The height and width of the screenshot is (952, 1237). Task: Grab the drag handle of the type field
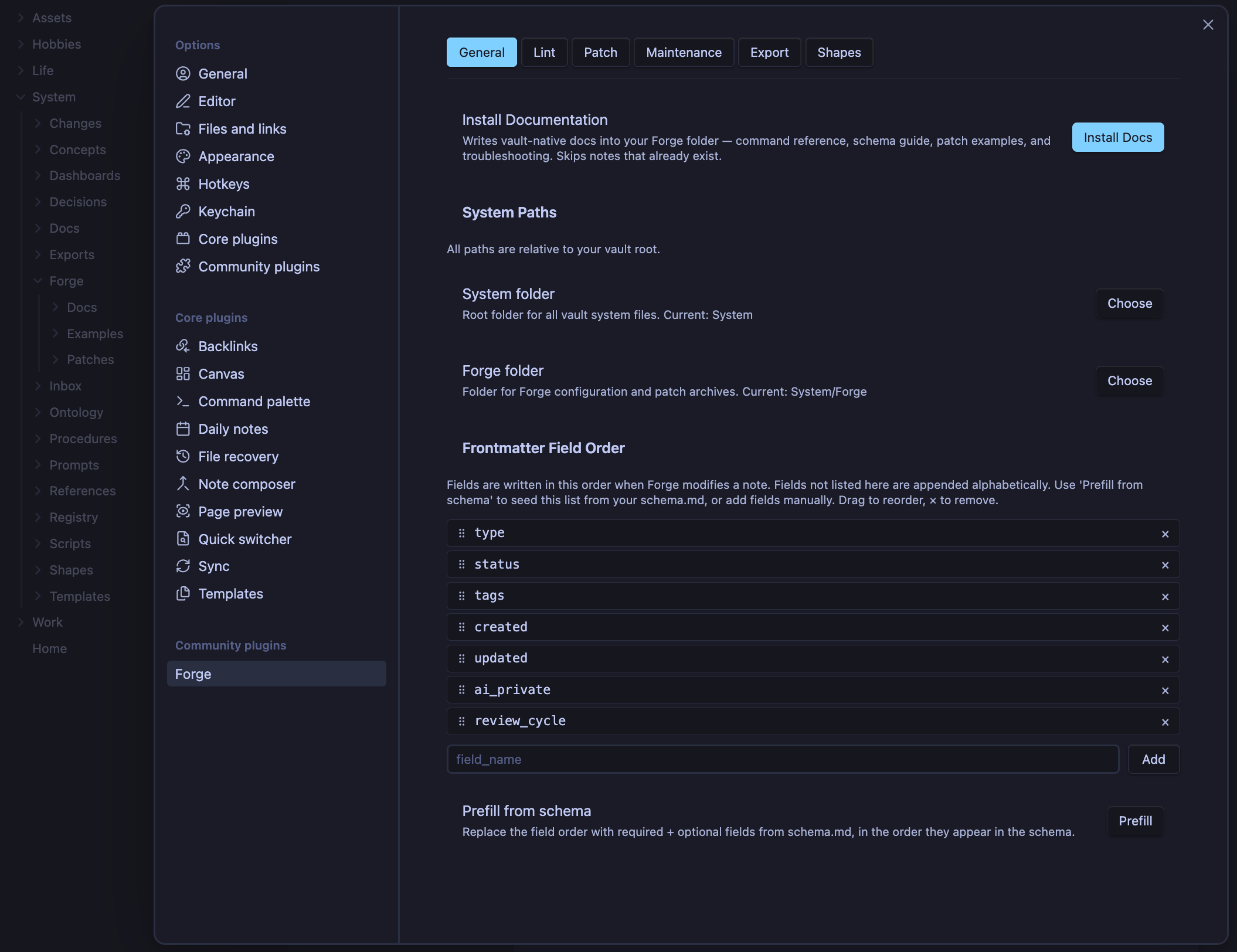[x=462, y=533]
